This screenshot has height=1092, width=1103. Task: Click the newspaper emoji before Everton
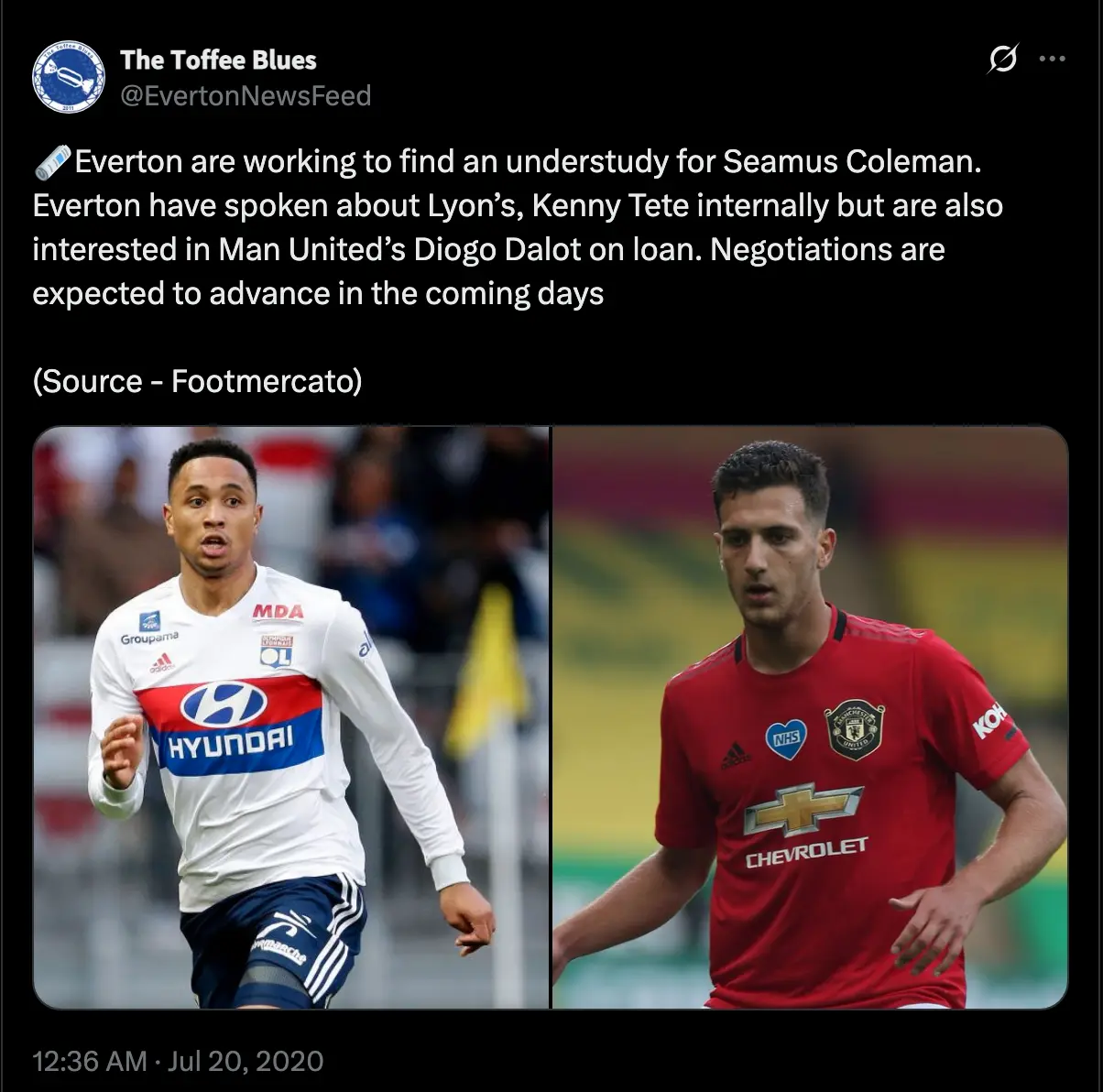(x=52, y=161)
